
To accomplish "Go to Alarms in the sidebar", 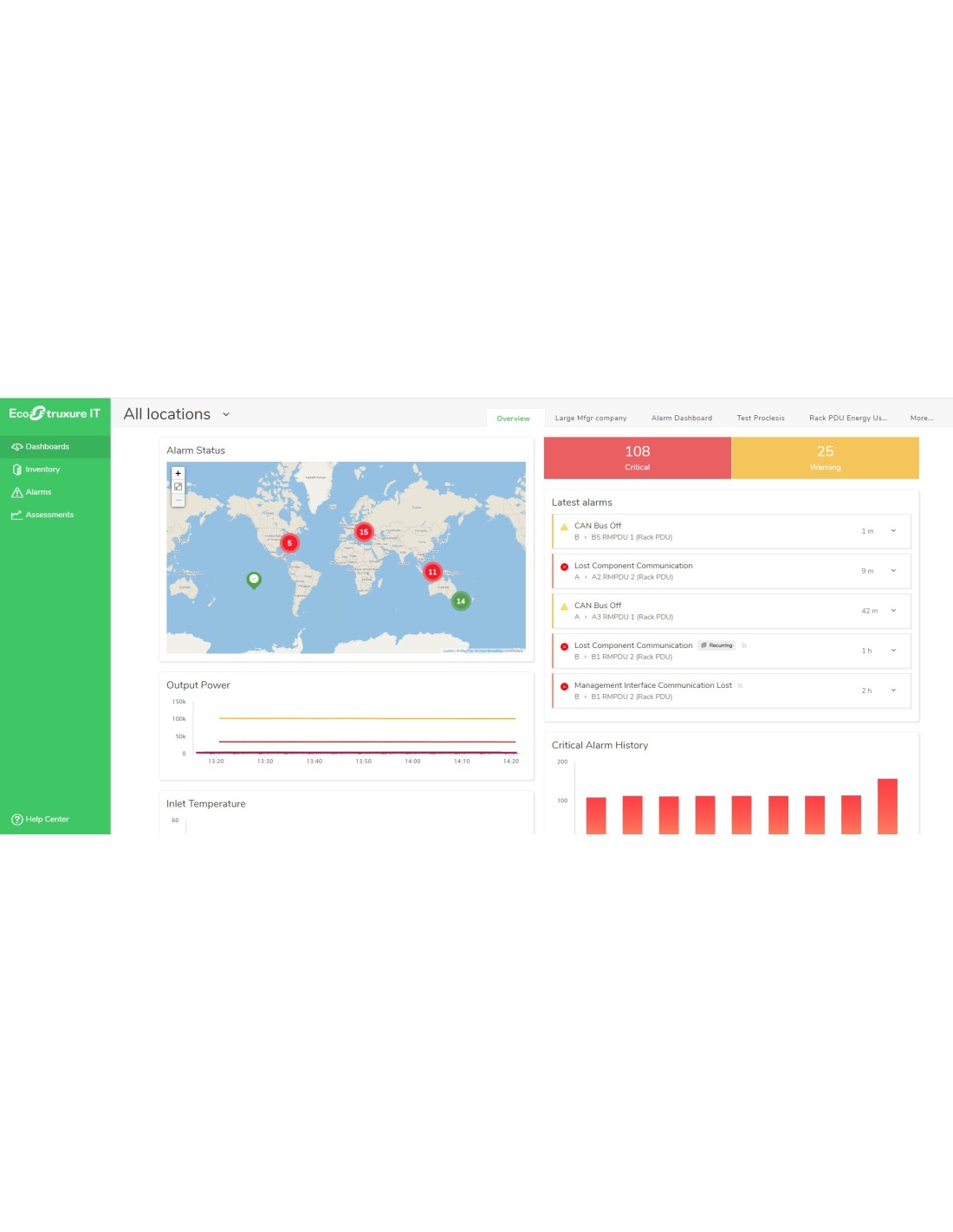I will click(x=38, y=492).
